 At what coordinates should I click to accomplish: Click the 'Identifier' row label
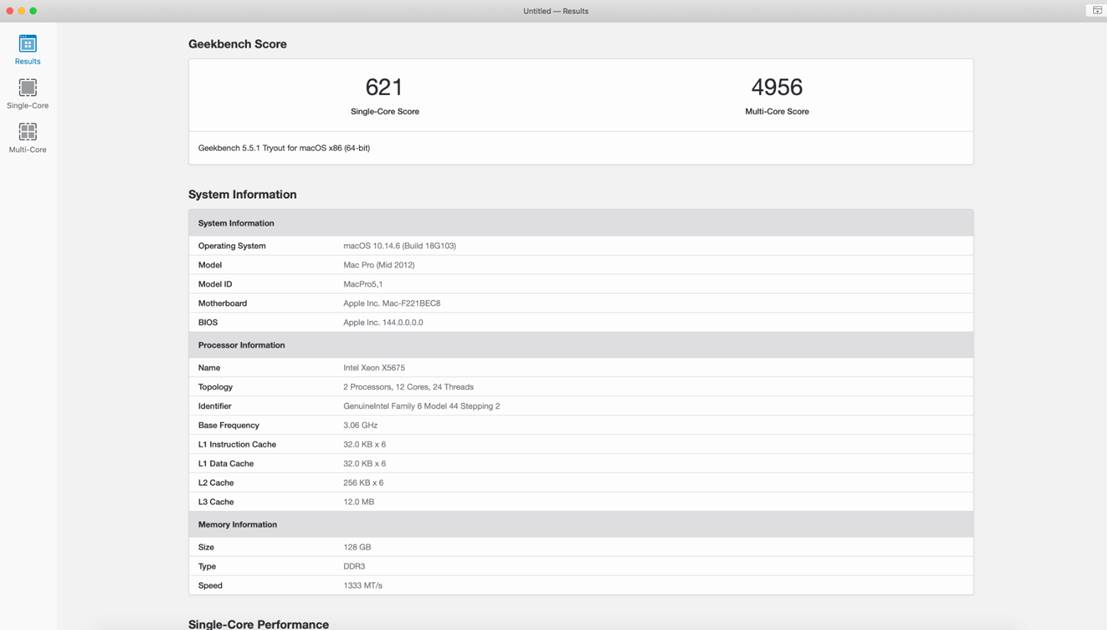[215, 406]
